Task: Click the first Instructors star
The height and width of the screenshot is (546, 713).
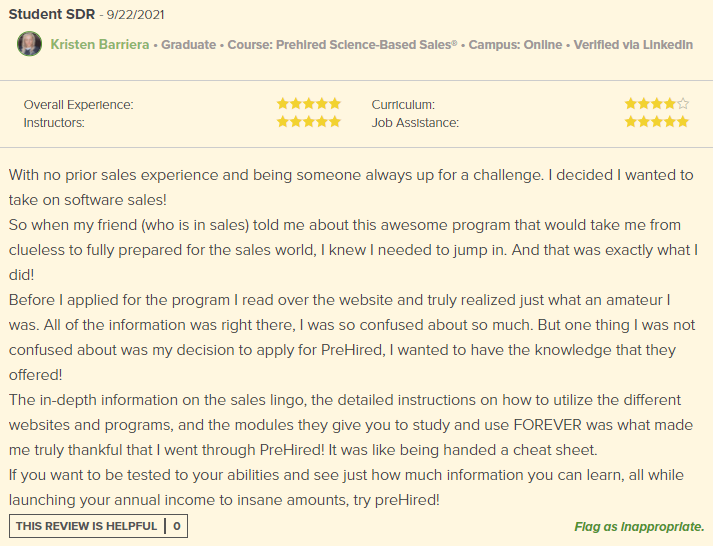Action: pyautogui.click(x=283, y=122)
